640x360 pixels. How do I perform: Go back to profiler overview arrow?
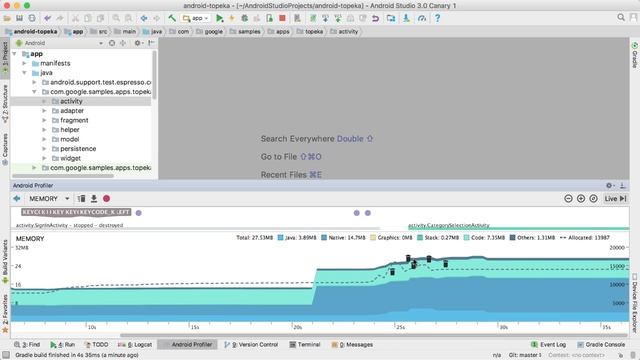point(17,198)
